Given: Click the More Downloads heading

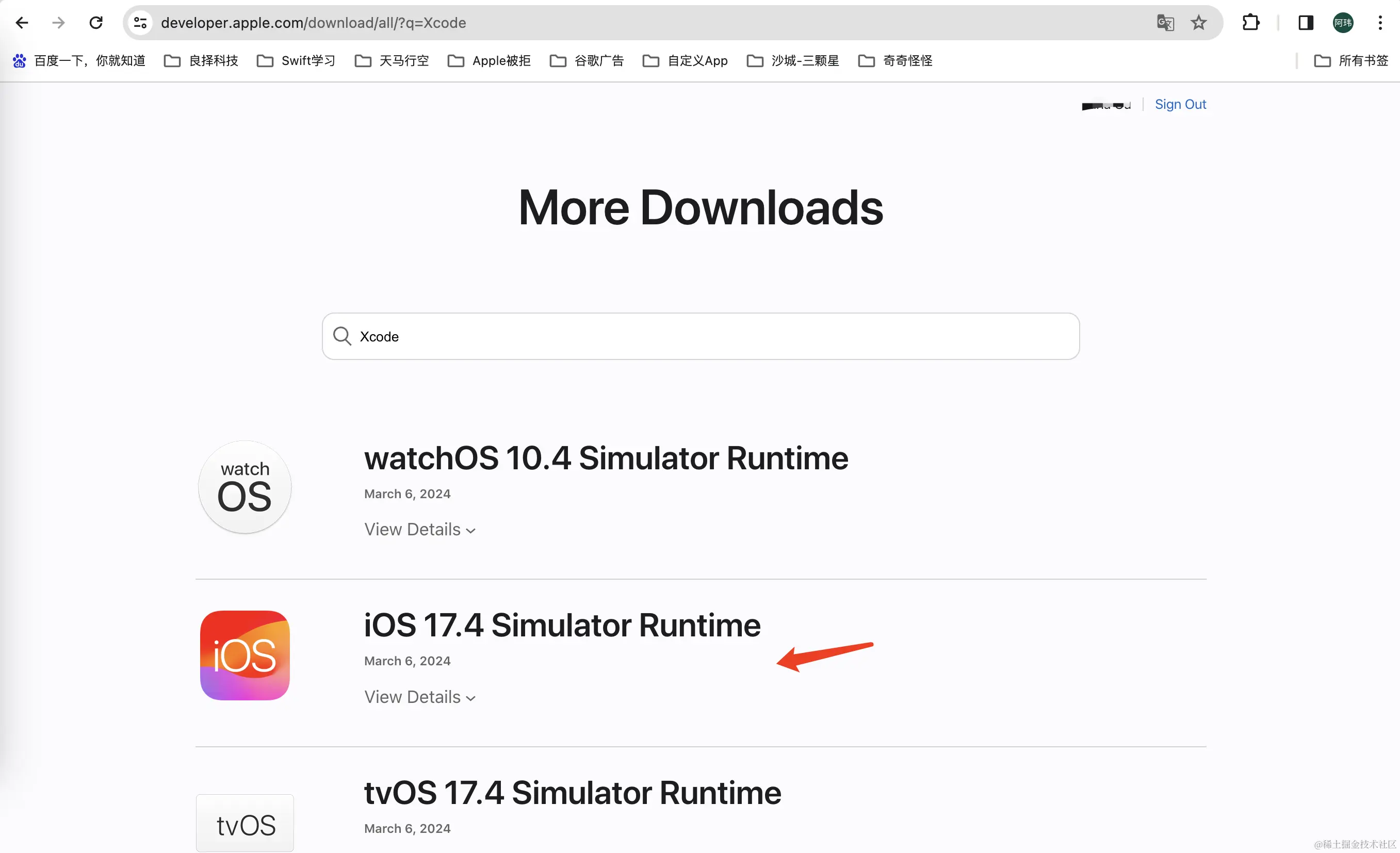Looking at the screenshot, I should click(x=701, y=207).
